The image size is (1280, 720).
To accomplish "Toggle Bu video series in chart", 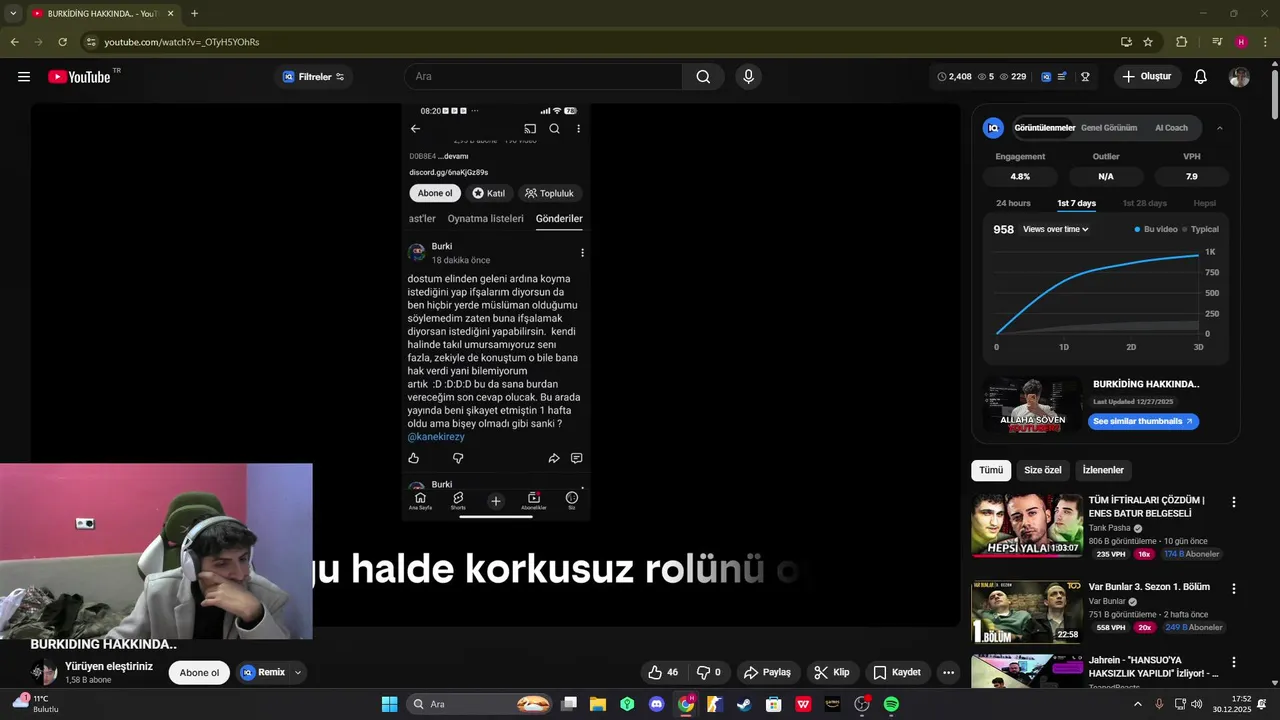I will (x=1156, y=229).
